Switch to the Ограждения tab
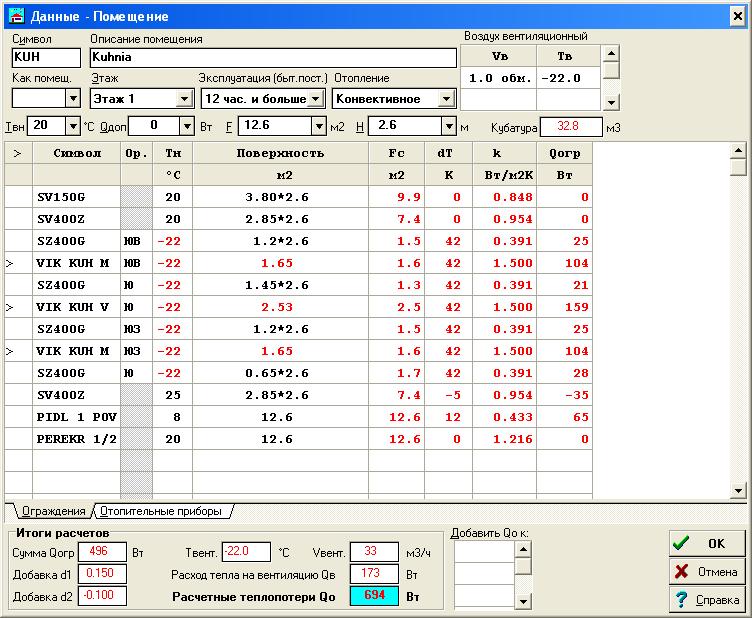Viewport: 752px width, 618px height. [53, 511]
